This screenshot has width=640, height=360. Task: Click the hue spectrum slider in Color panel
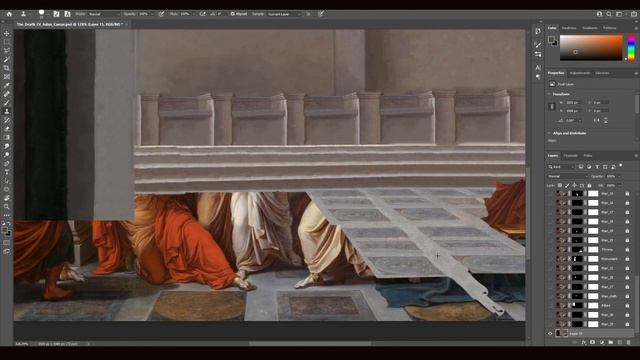click(631, 48)
